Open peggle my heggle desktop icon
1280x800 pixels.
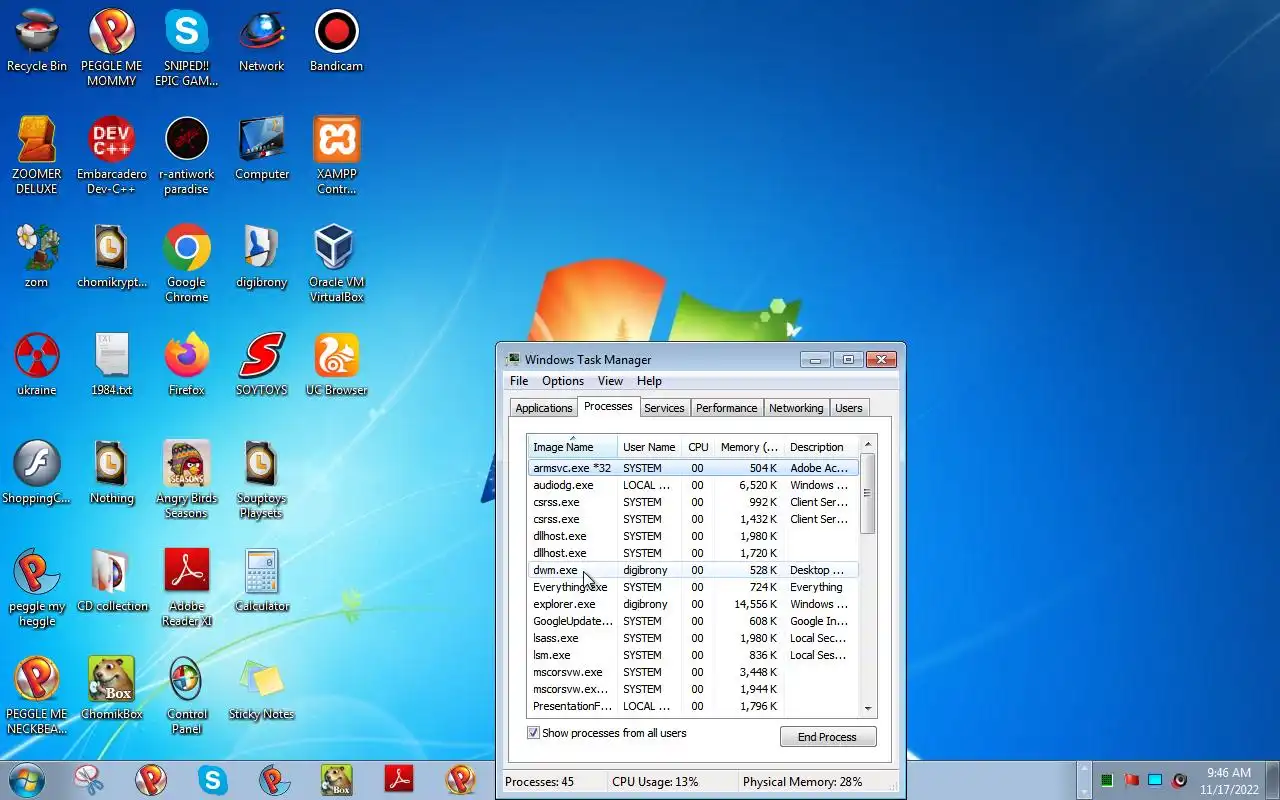tap(37, 589)
